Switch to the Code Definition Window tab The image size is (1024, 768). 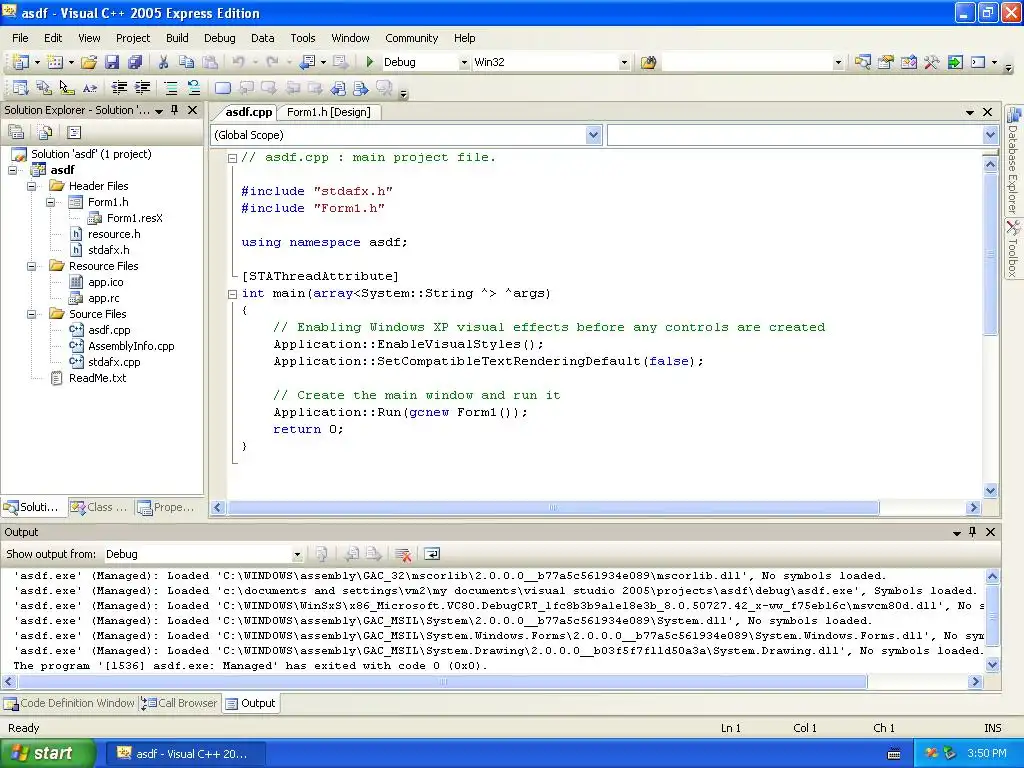(x=69, y=703)
